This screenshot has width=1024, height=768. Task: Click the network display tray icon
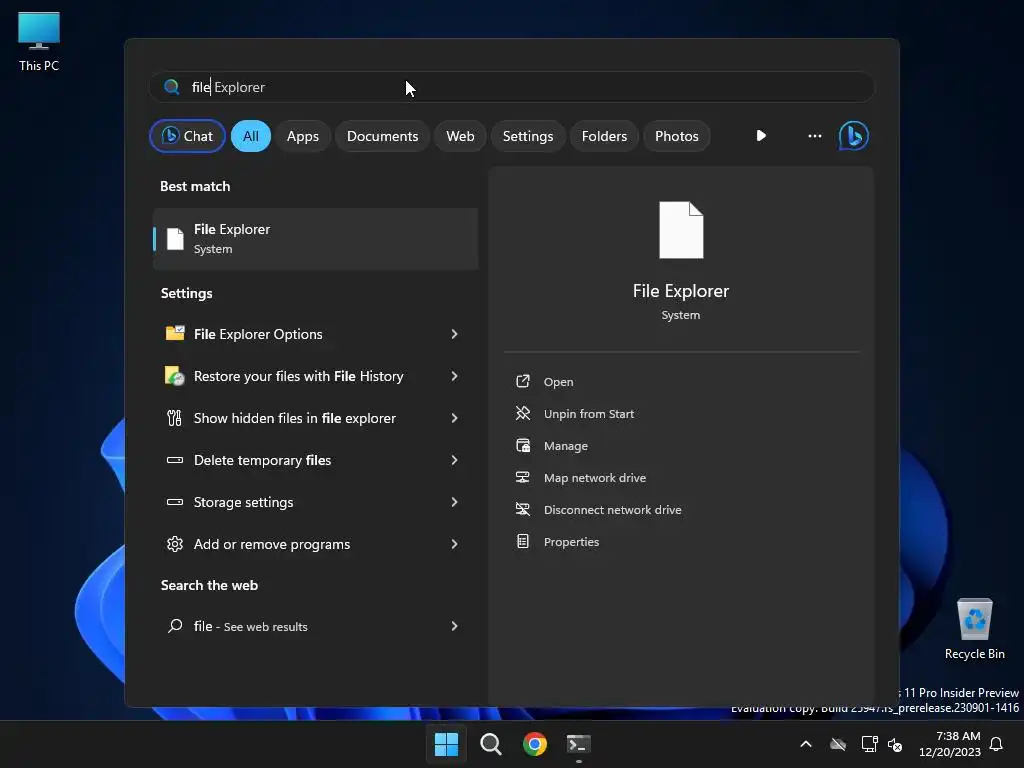pyautogui.click(x=869, y=744)
